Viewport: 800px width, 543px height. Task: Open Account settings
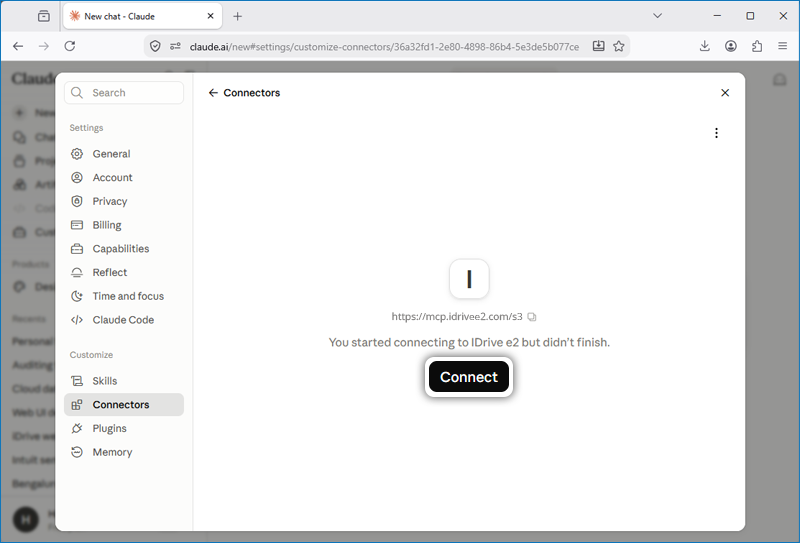pyautogui.click(x=123, y=178)
